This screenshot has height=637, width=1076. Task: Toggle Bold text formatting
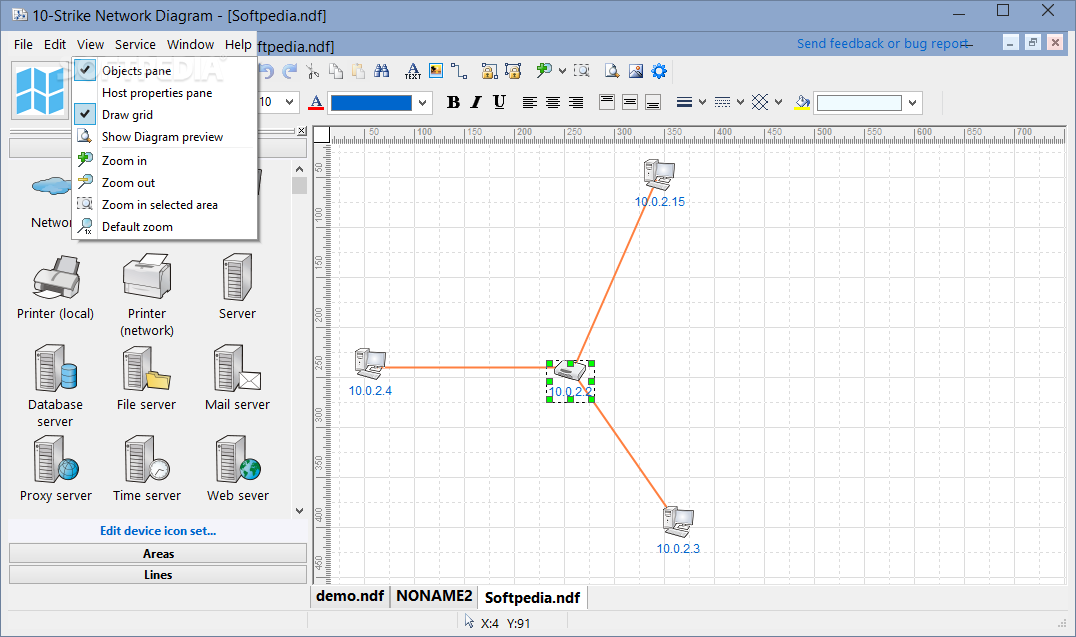453,102
